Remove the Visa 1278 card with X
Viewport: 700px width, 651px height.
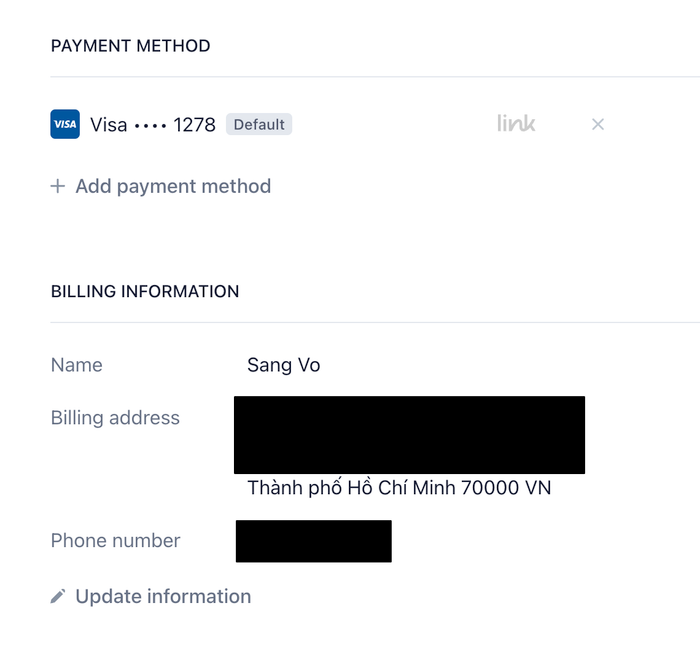click(x=598, y=124)
